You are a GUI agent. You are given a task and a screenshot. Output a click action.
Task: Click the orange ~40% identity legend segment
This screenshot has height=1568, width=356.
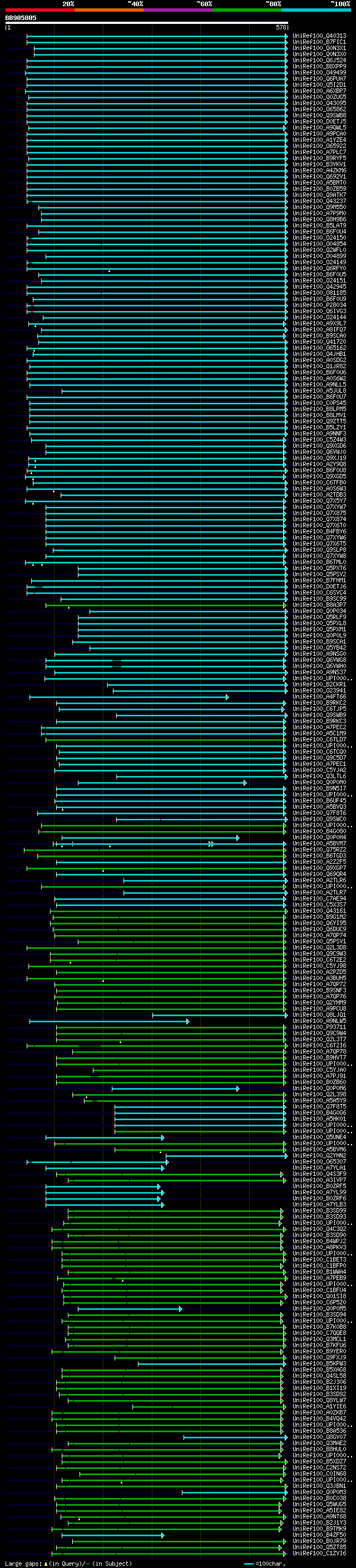click(x=109, y=10)
